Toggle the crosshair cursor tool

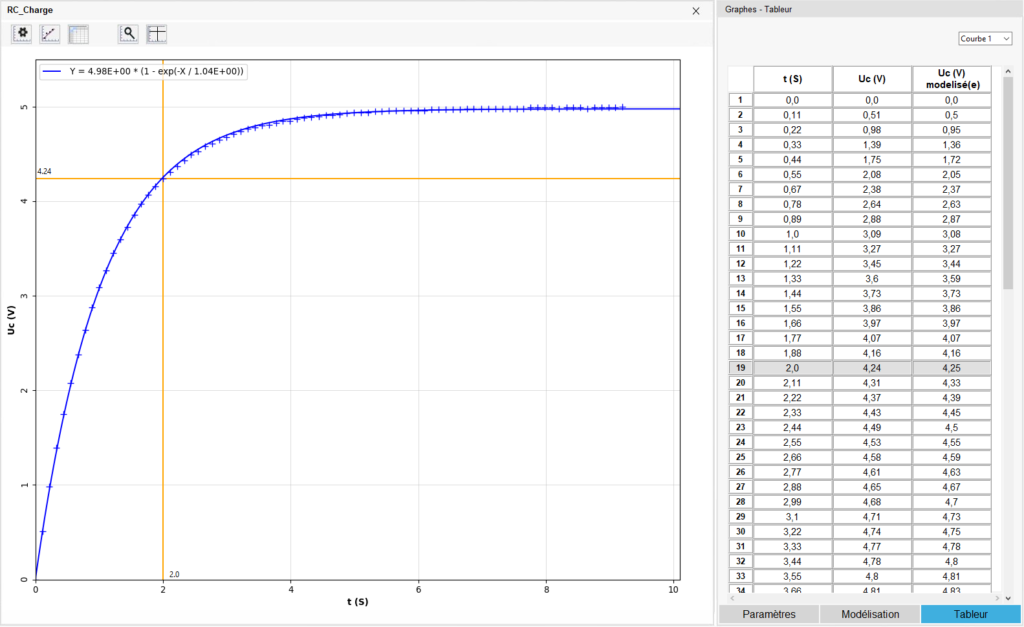pyautogui.click(x=157, y=33)
